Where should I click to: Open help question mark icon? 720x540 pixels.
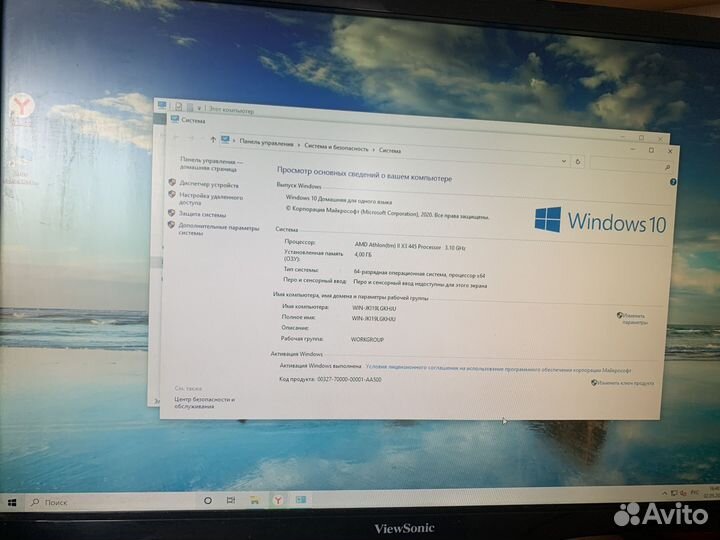pos(673,182)
